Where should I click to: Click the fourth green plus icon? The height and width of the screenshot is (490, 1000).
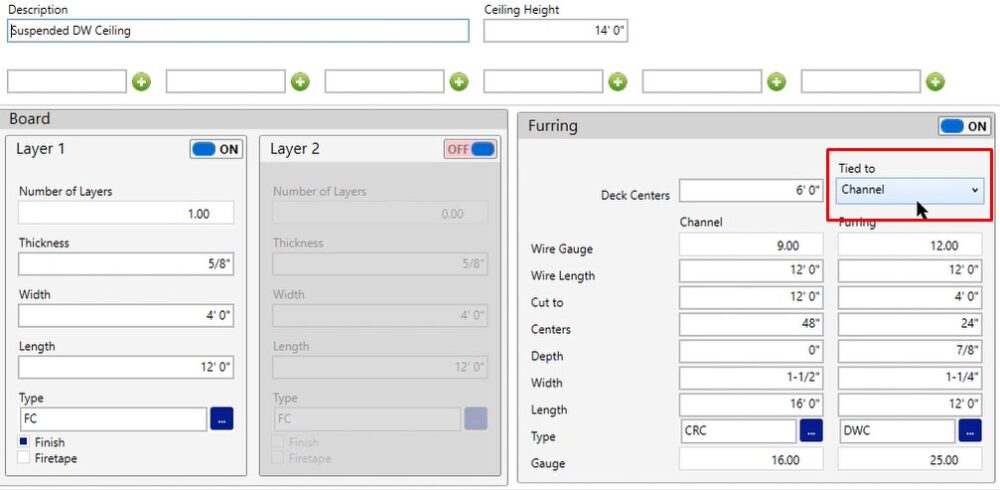coord(618,82)
